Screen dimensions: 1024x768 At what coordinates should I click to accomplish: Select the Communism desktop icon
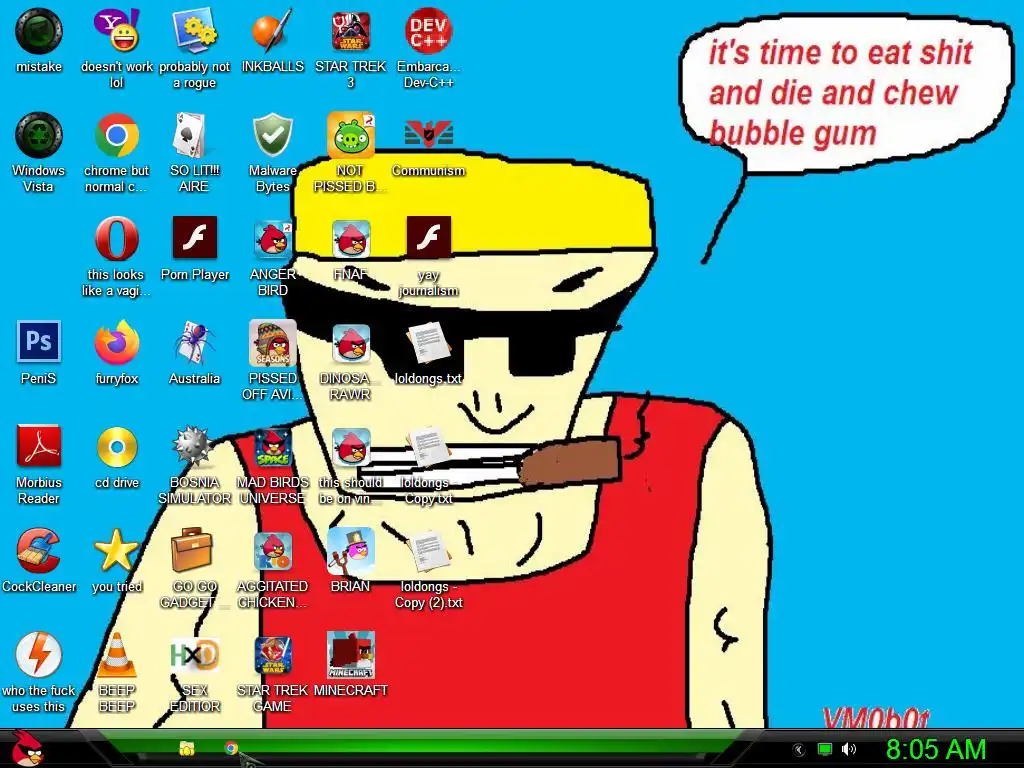(x=428, y=135)
